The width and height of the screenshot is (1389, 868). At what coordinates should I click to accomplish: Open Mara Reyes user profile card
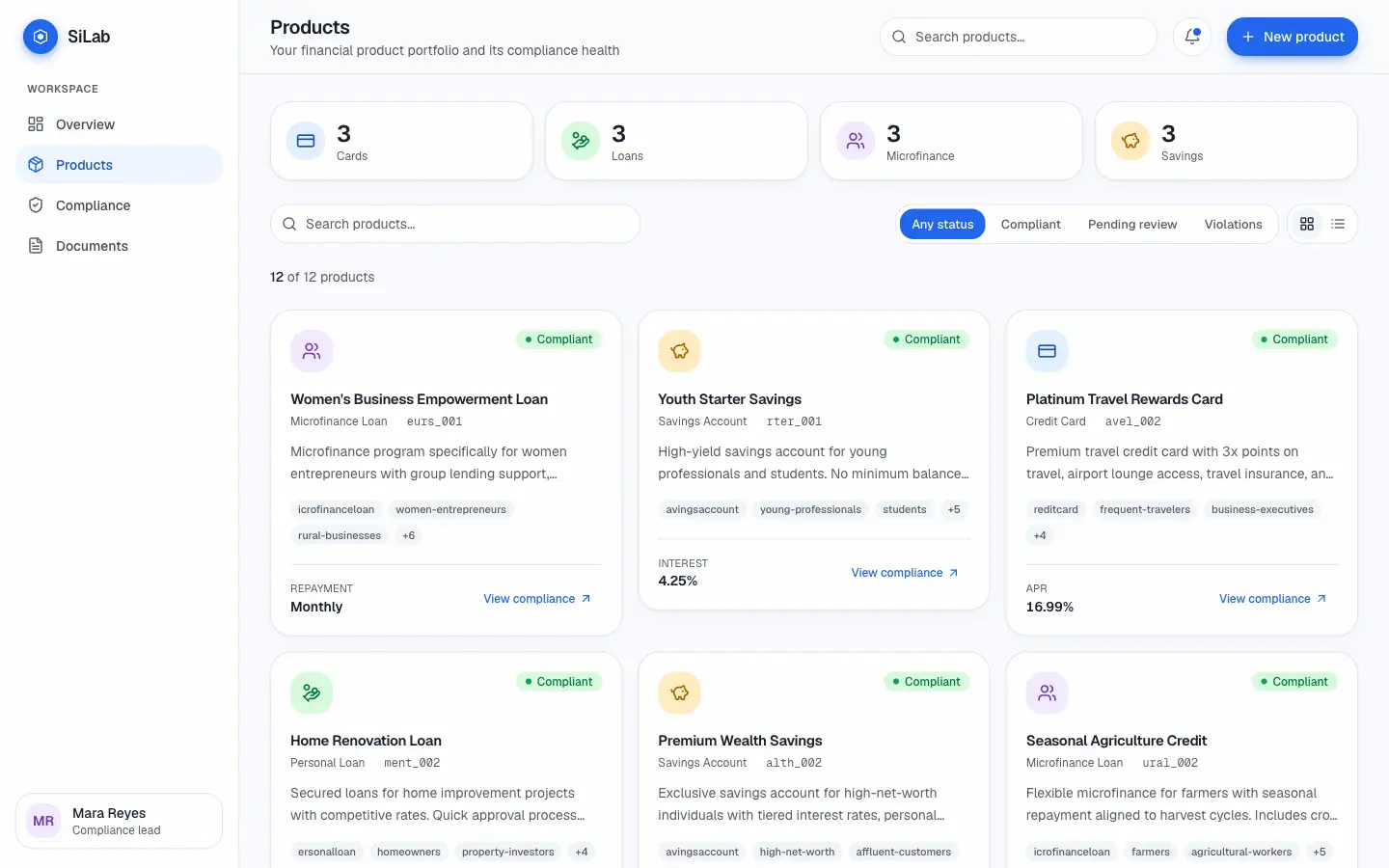tap(119, 821)
